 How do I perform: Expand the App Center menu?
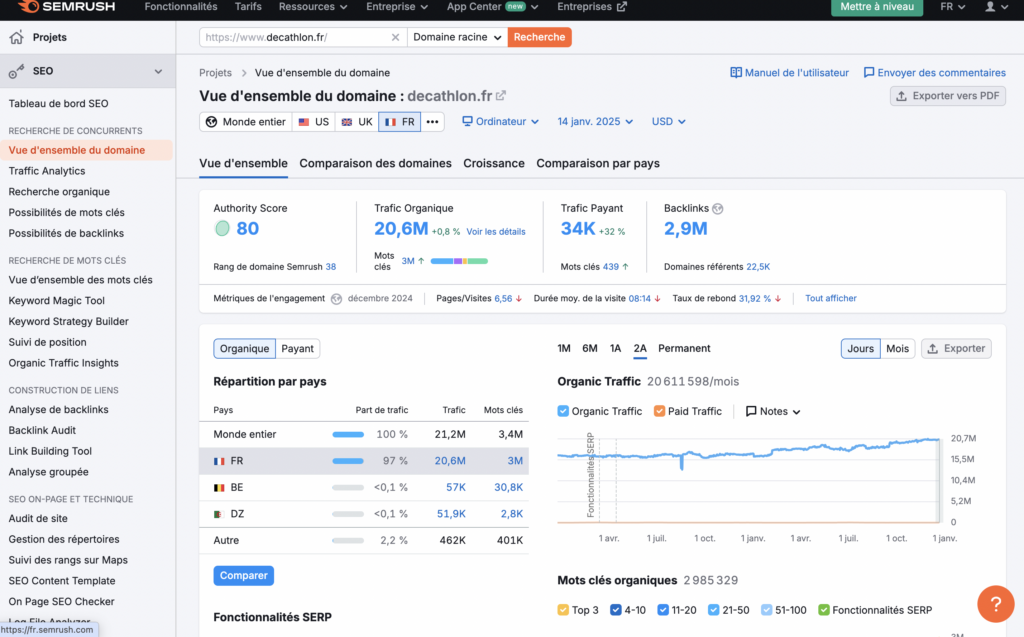click(492, 7)
